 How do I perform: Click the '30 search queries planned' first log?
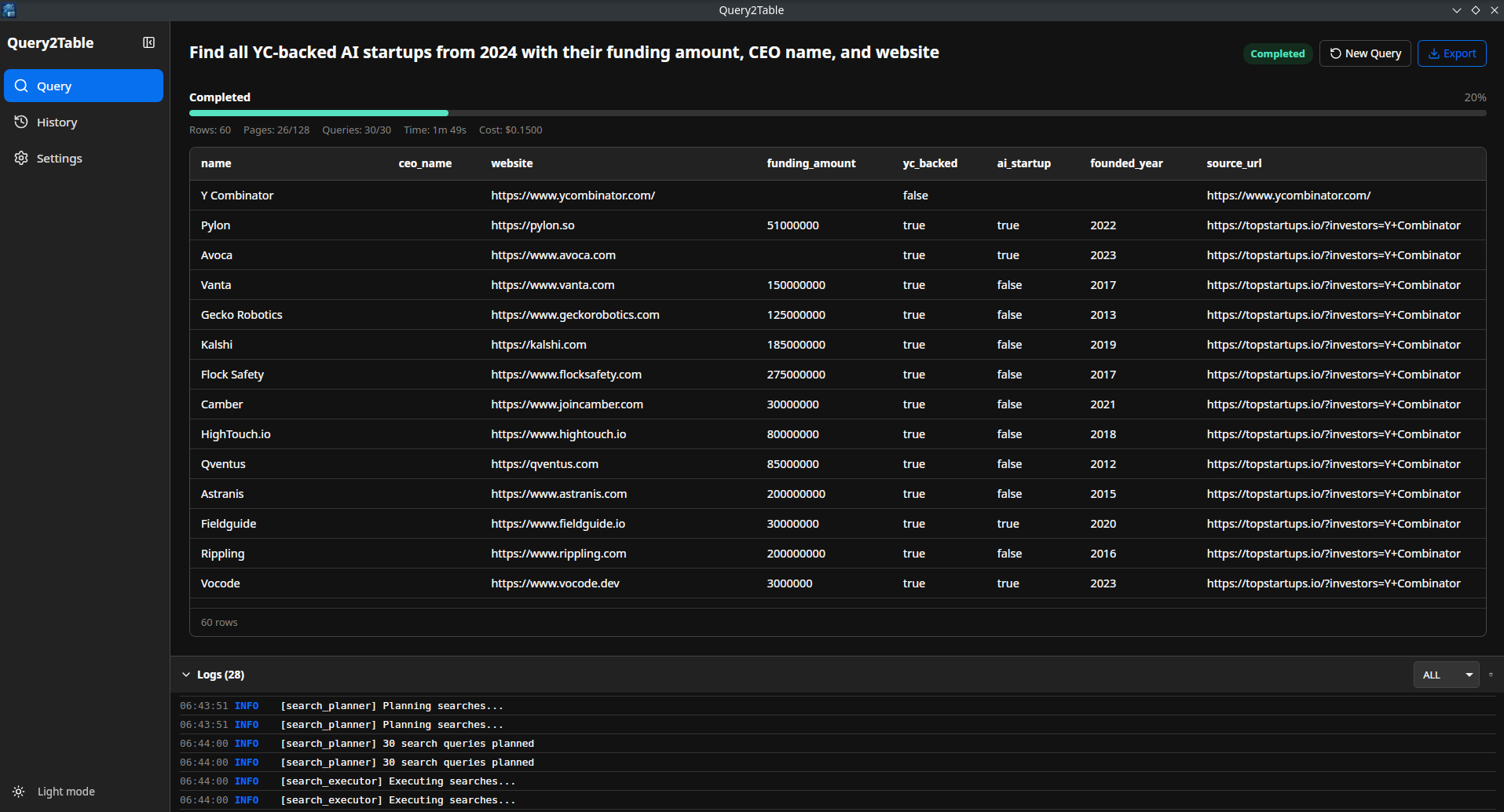click(x=407, y=744)
